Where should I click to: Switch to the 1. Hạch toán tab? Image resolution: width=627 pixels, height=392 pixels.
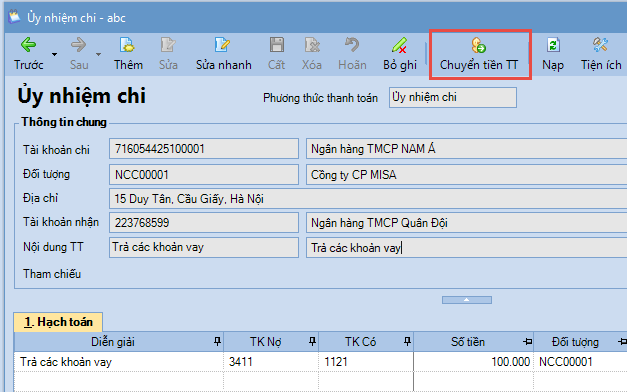[x=58, y=322]
